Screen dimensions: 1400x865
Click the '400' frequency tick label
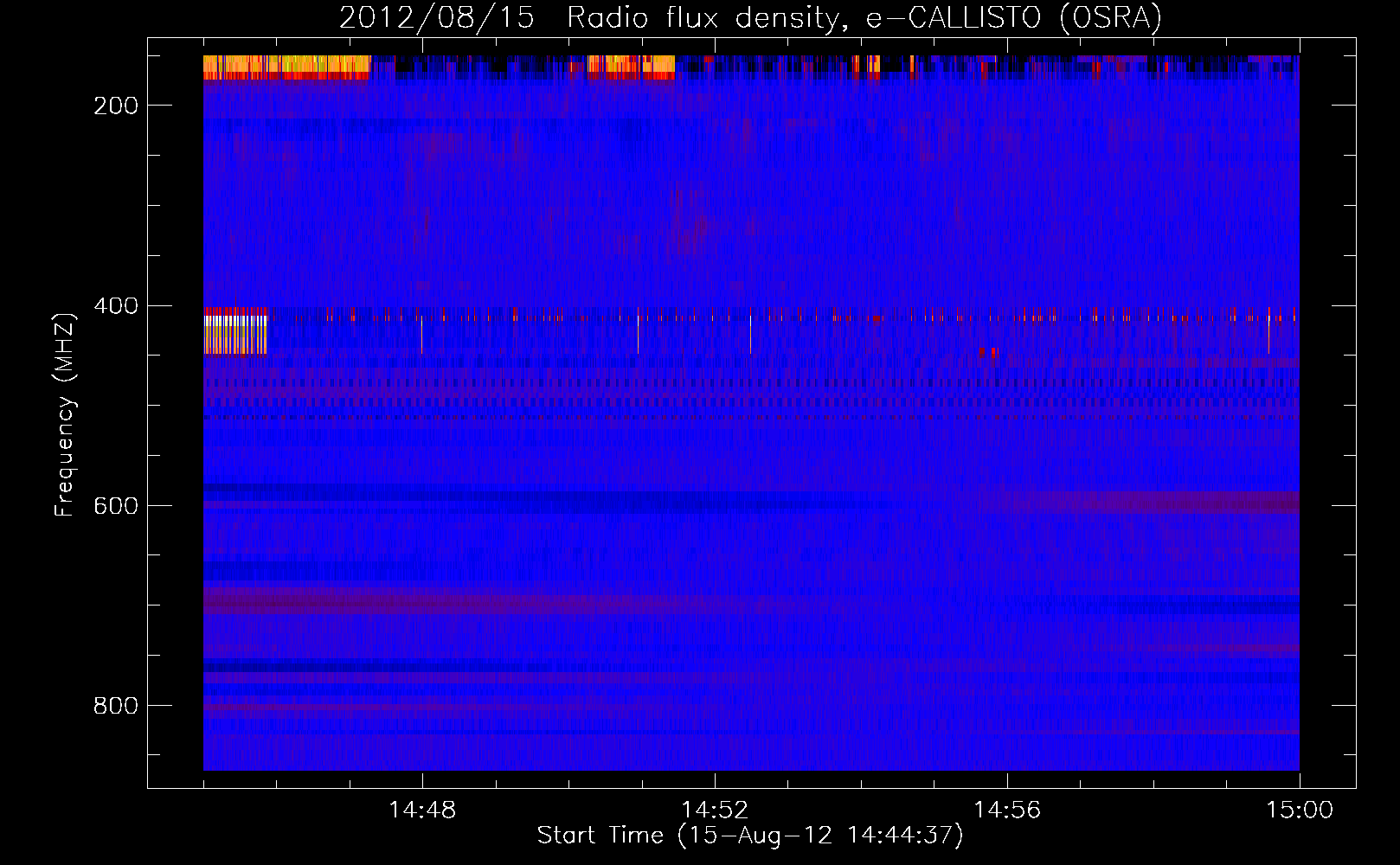coord(116,306)
